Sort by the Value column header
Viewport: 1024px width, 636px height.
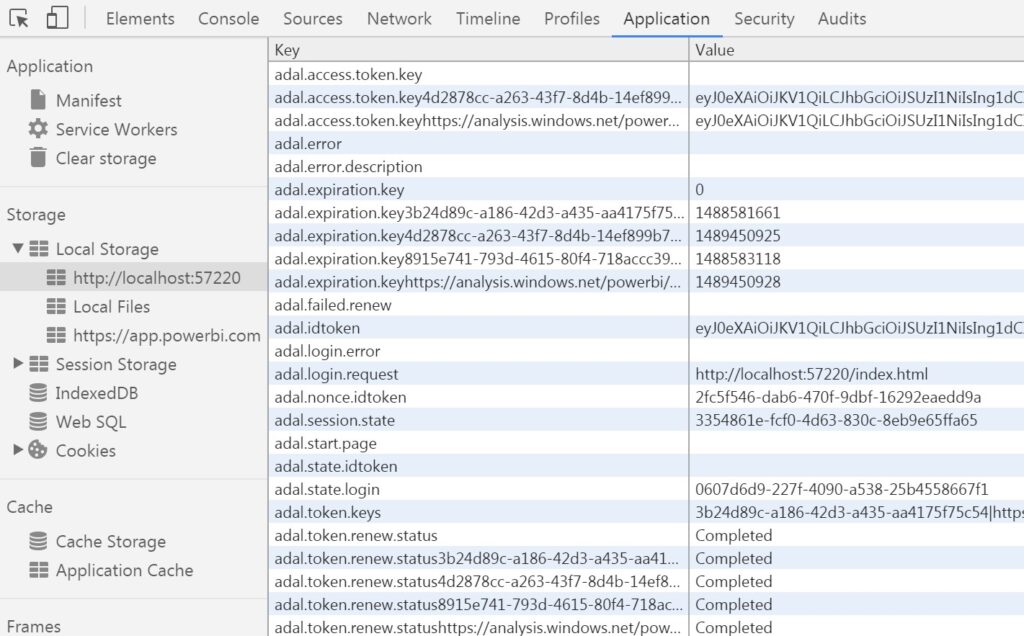(x=856, y=50)
